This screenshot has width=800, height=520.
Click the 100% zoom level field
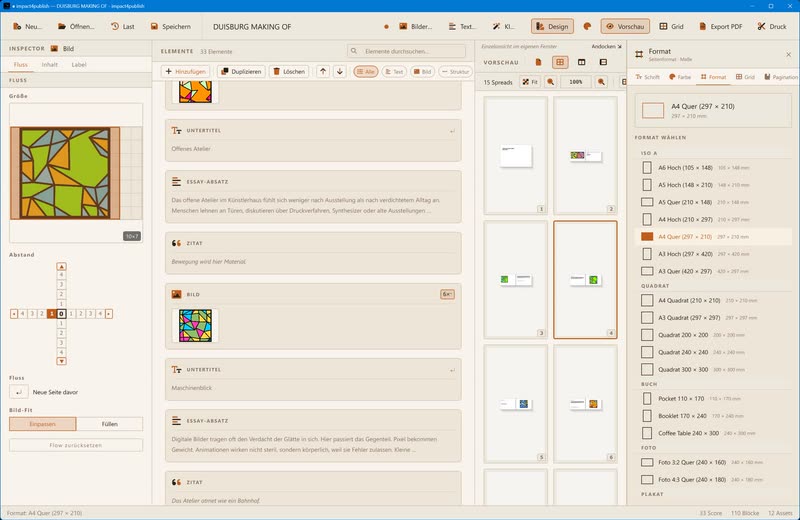576,82
